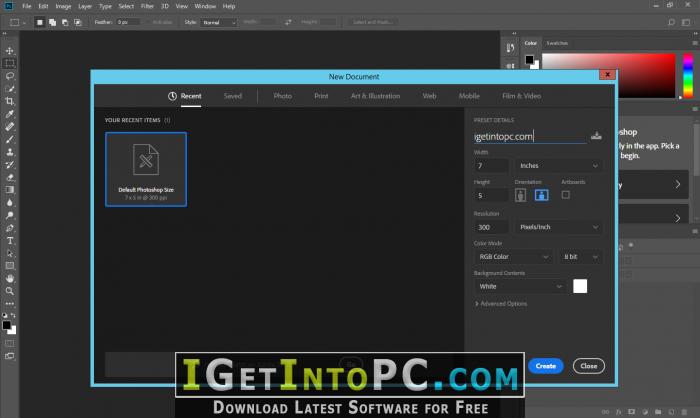Select Subtract from Selection mode

[65, 22]
